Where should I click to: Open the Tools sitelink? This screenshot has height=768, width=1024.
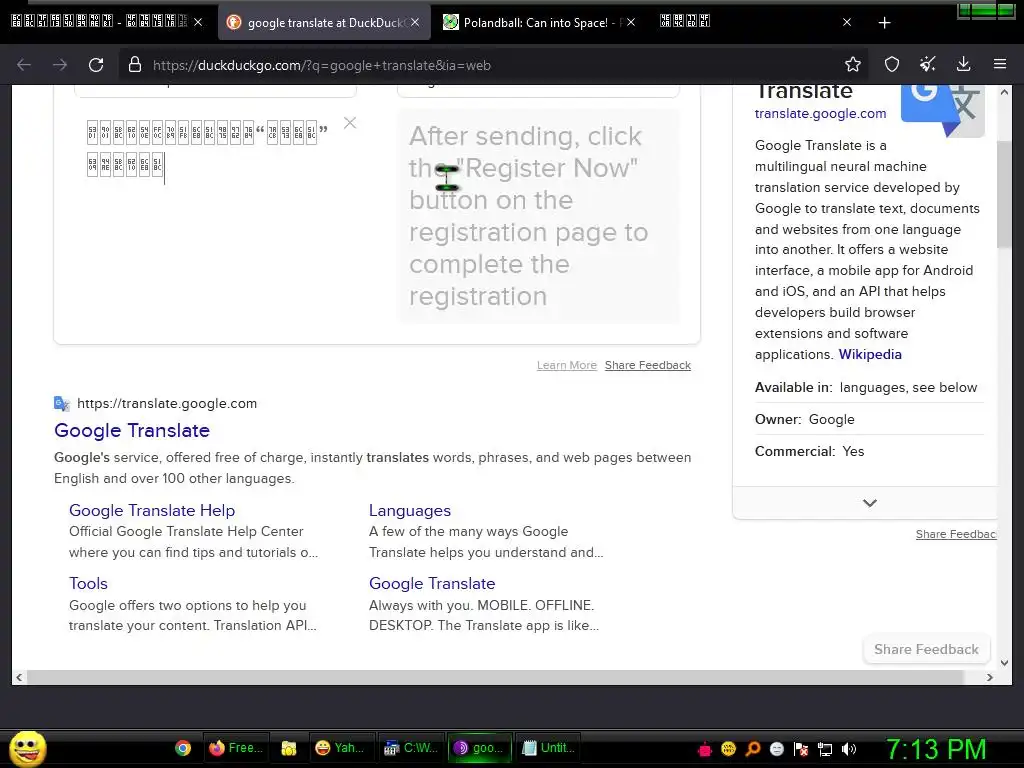click(88, 583)
